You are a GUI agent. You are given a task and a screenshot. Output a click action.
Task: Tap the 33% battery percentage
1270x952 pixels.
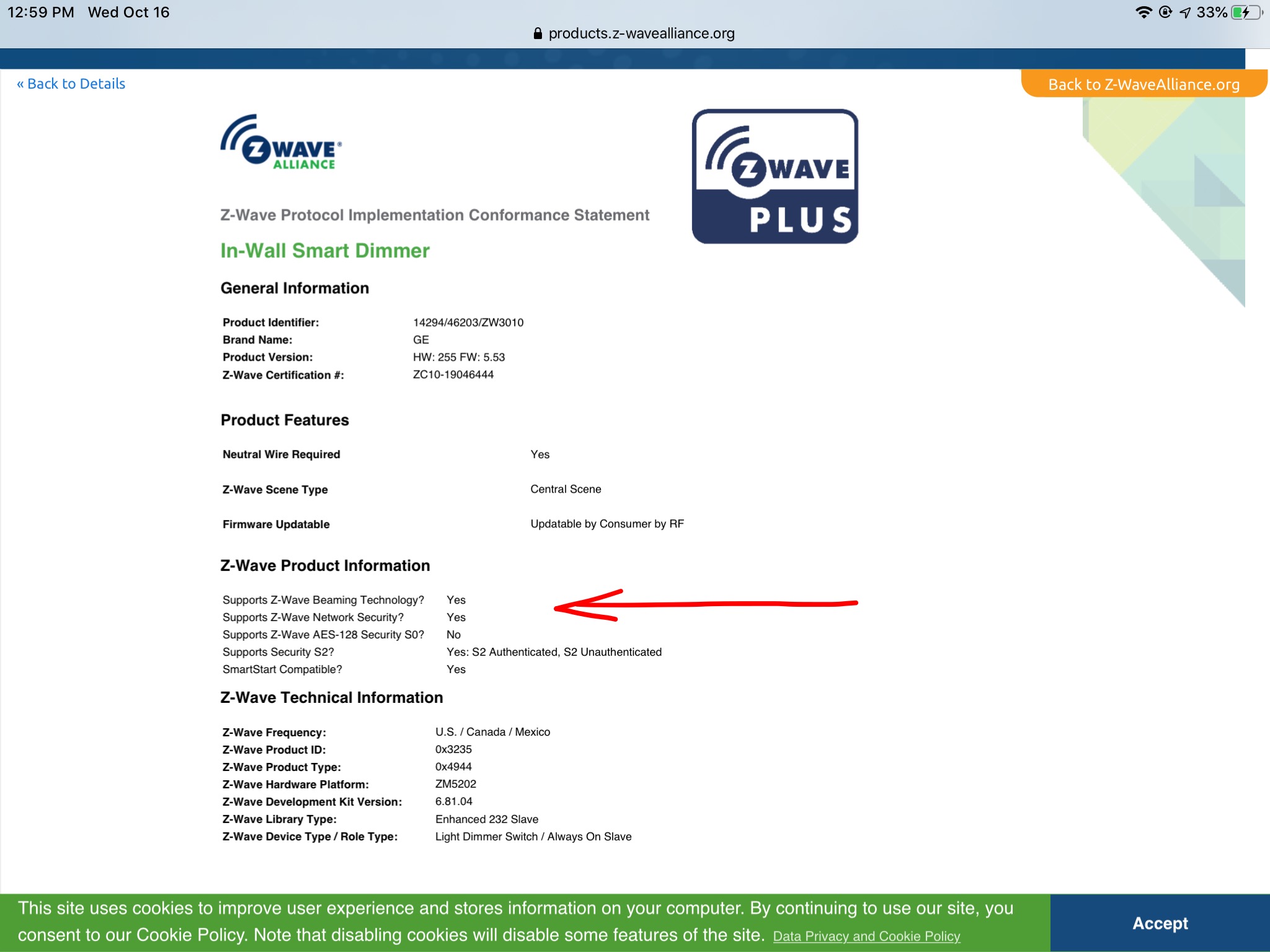(x=1212, y=12)
